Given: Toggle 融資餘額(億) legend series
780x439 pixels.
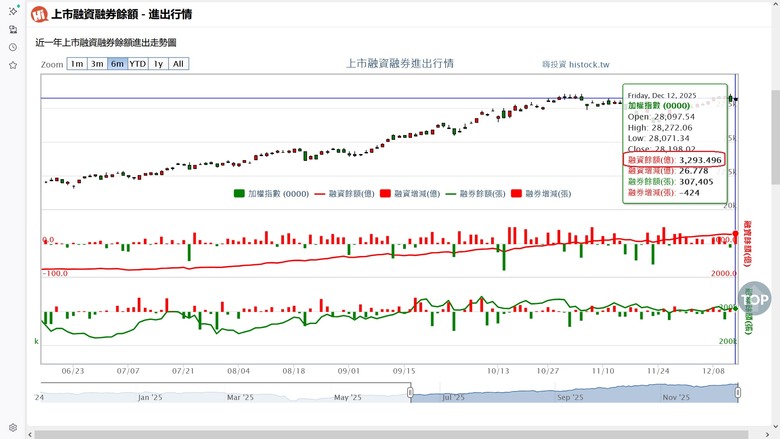Looking at the screenshot, I should pos(344,193).
